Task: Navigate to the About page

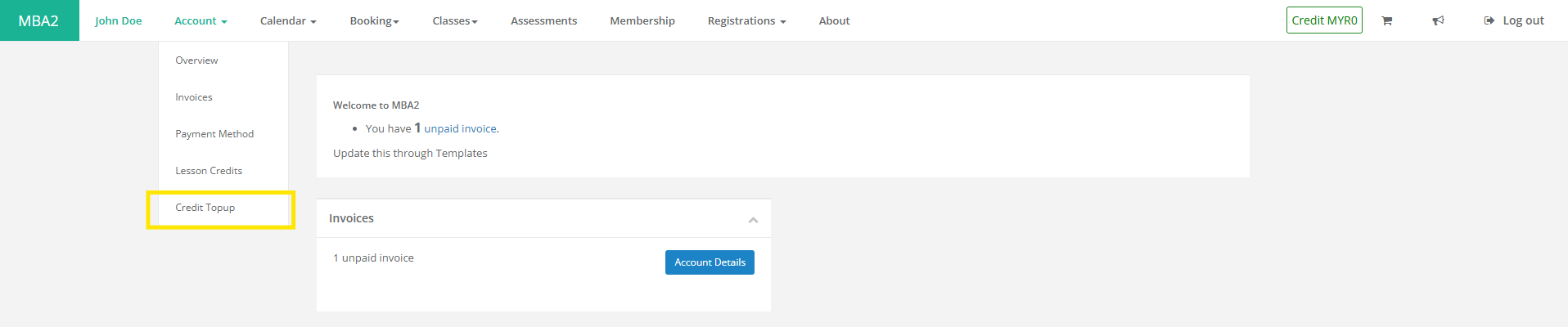Action: click(834, 20)
